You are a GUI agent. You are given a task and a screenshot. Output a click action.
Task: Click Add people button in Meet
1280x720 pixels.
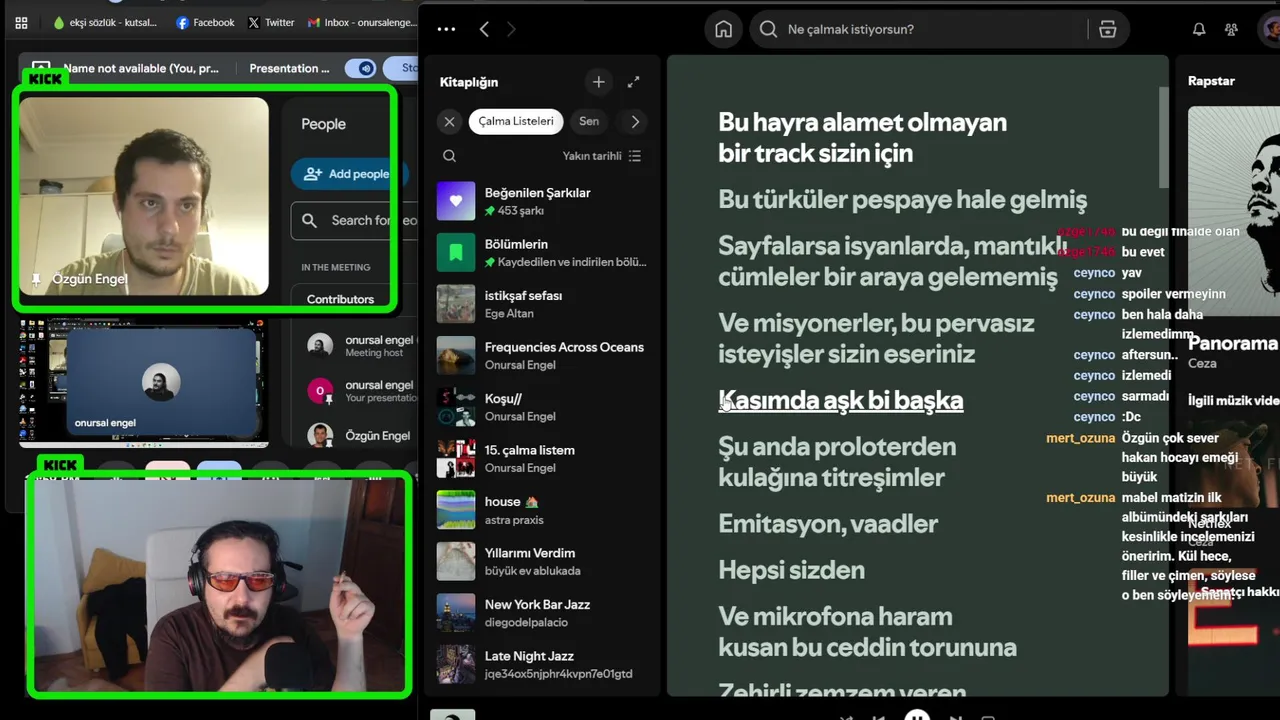pyautogui.click(x=348, y=173)
